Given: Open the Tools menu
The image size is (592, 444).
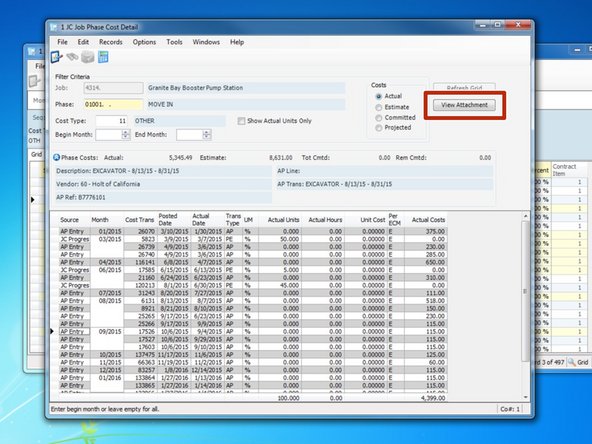Looking at the screenshot, I should [x=174, y=42].
